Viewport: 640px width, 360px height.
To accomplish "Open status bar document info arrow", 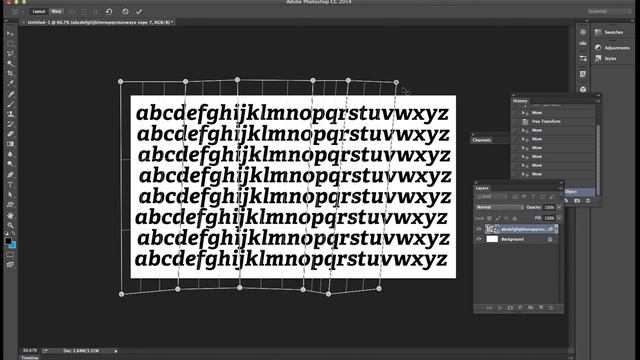I will (116, 351).
